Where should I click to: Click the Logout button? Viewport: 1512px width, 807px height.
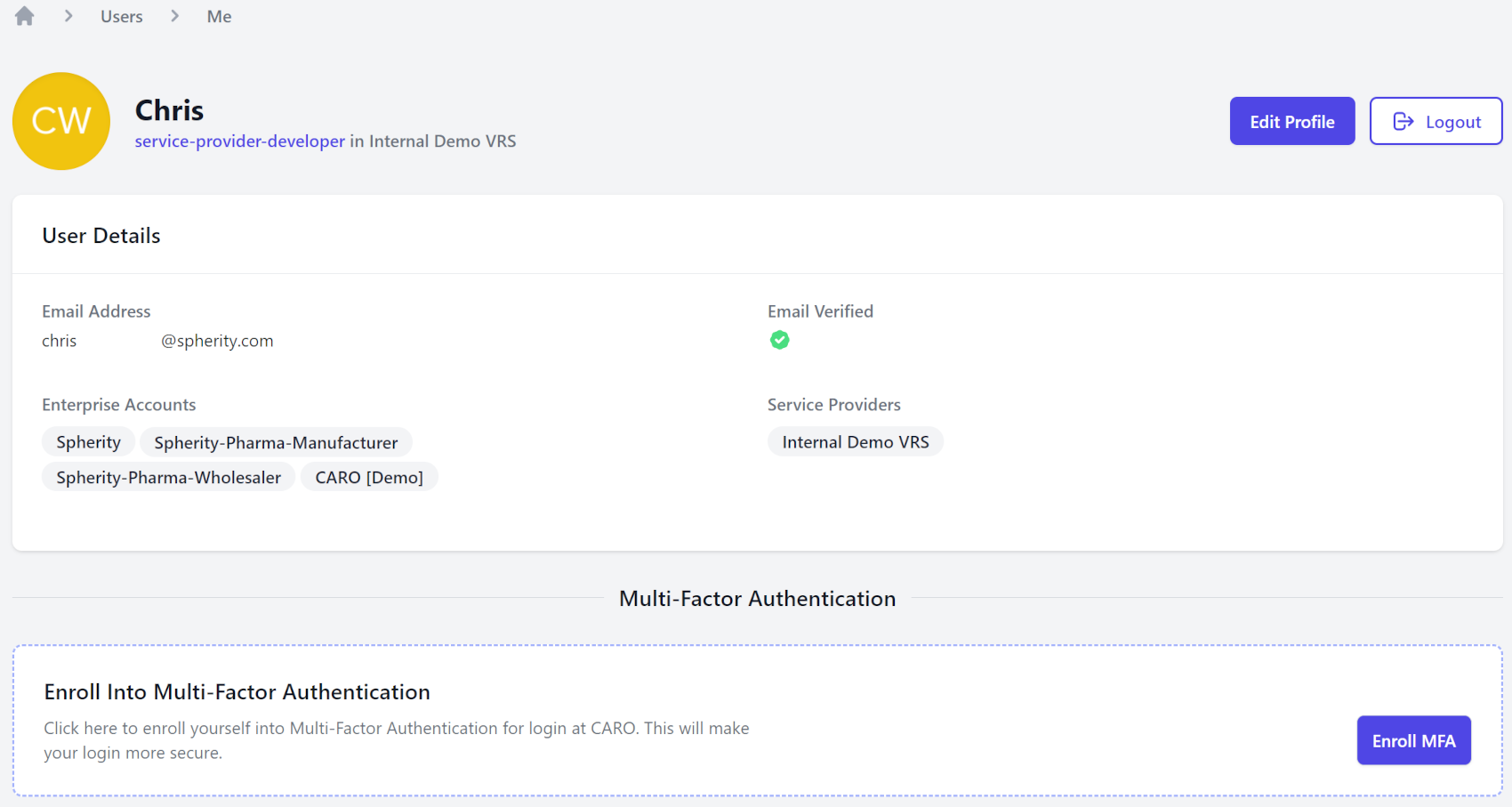coord(1436,121)
